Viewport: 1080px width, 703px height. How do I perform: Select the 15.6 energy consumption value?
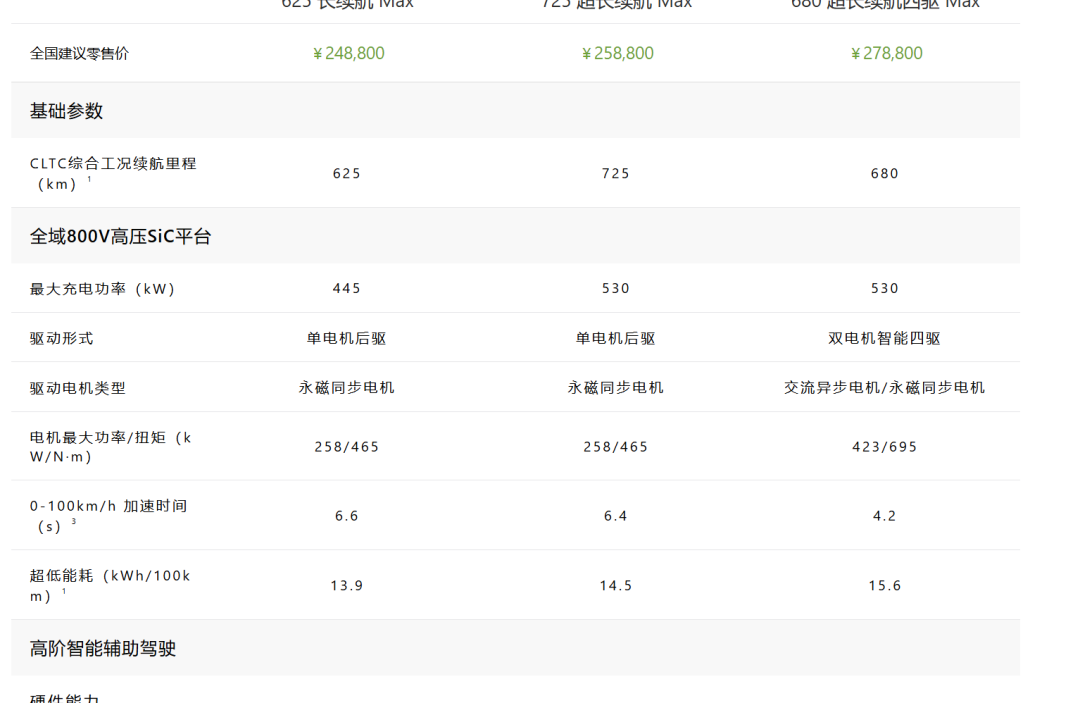pos(885,586)
